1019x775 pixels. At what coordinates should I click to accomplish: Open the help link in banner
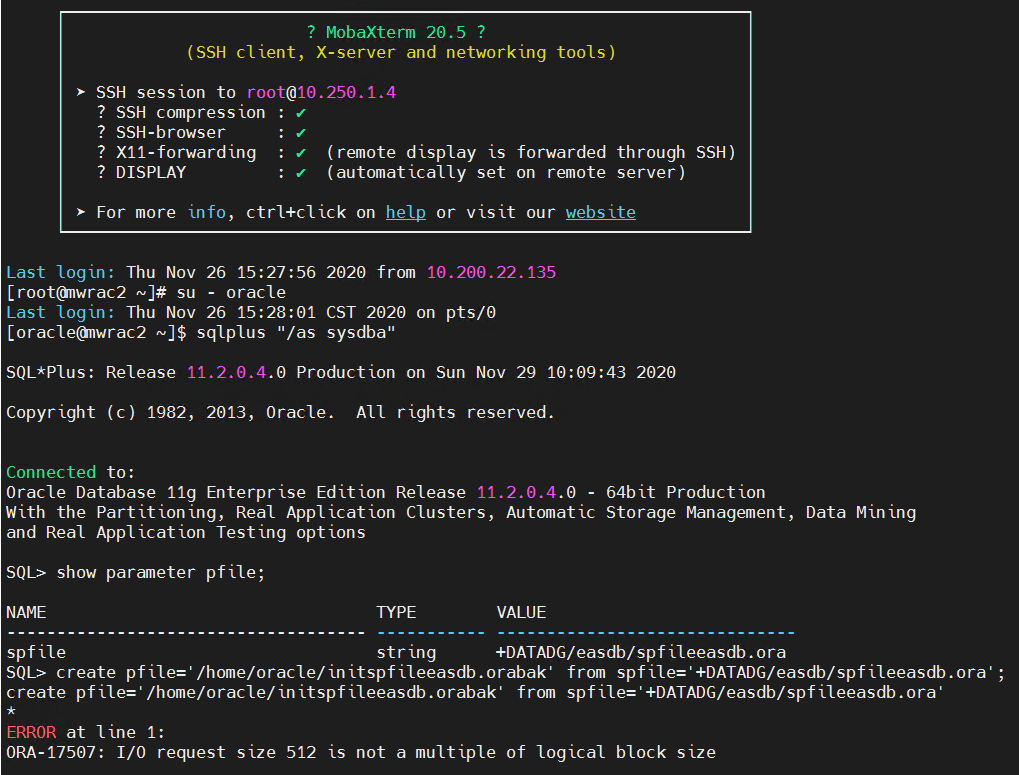pos(406,212)
